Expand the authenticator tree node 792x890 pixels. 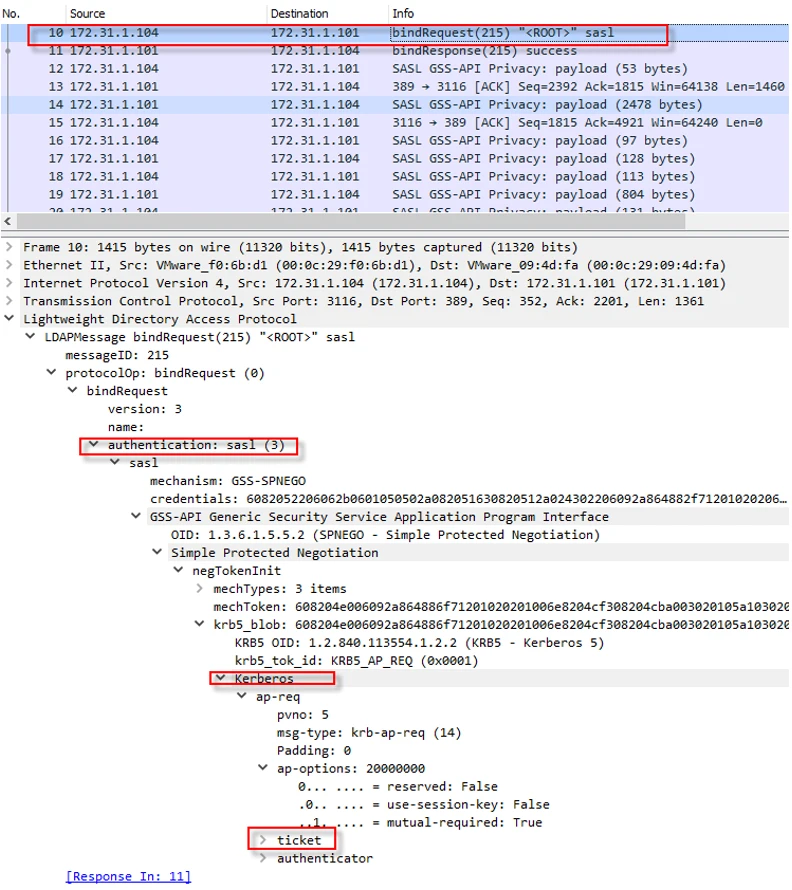click(263, 858)
